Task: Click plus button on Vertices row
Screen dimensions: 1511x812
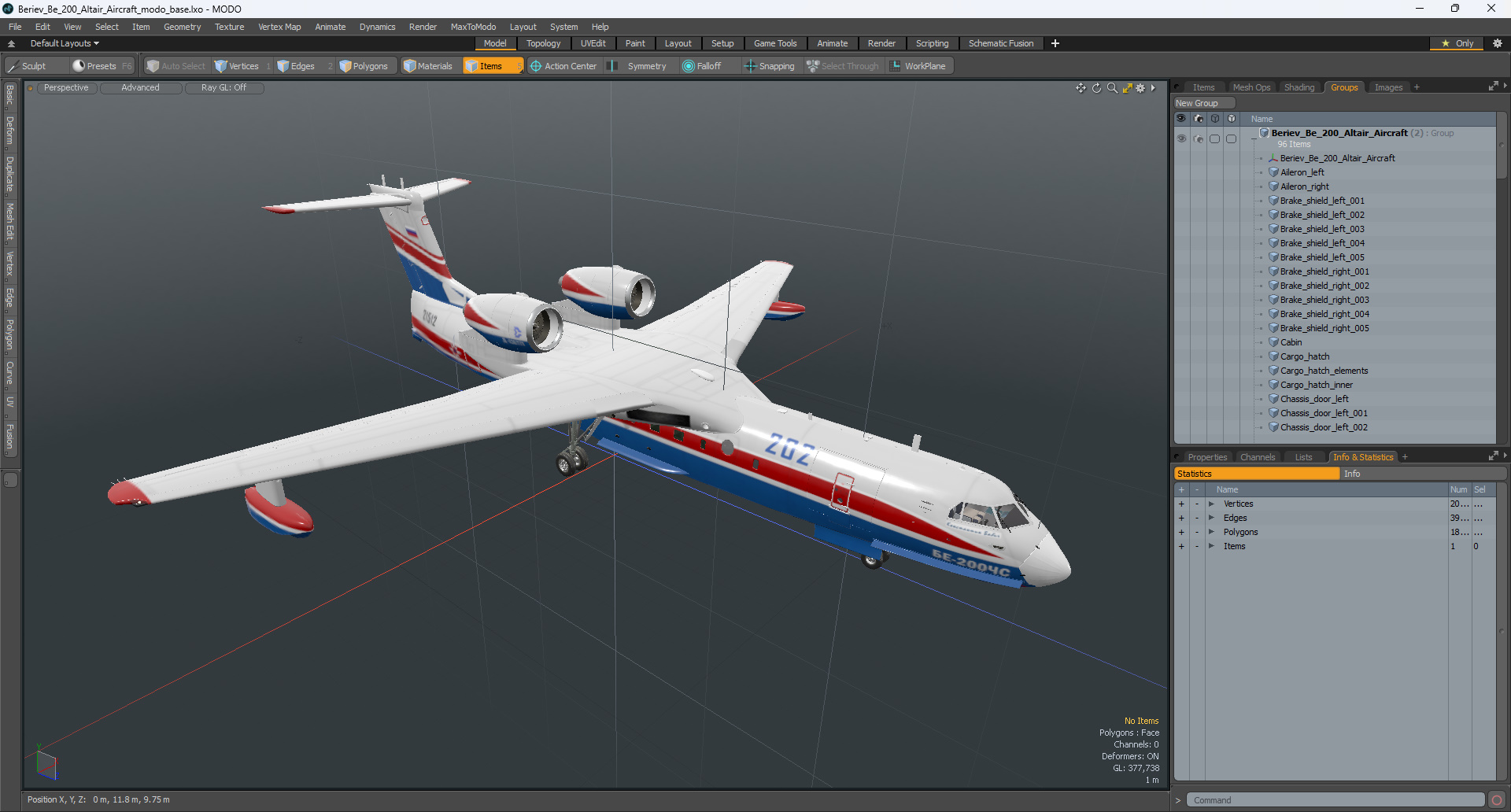Action: coord(1181,504)
